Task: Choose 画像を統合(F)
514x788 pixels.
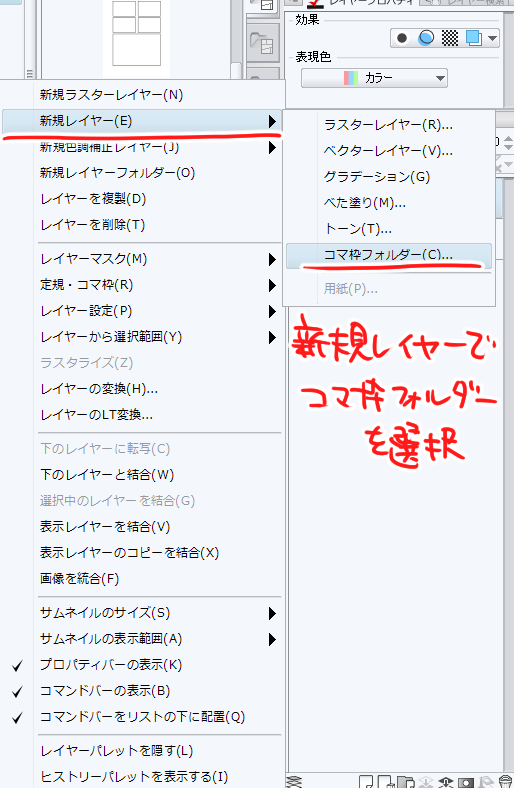Action: point(144,579)
